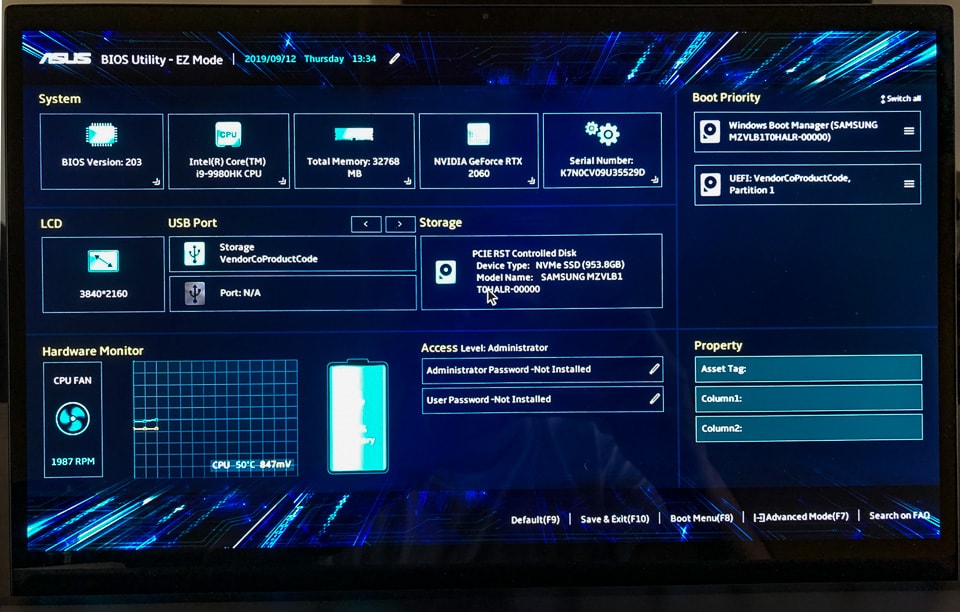Click the 3840*2160 resolution text
This screenshot has height=612, width=960.
click(x=103, y=294)
